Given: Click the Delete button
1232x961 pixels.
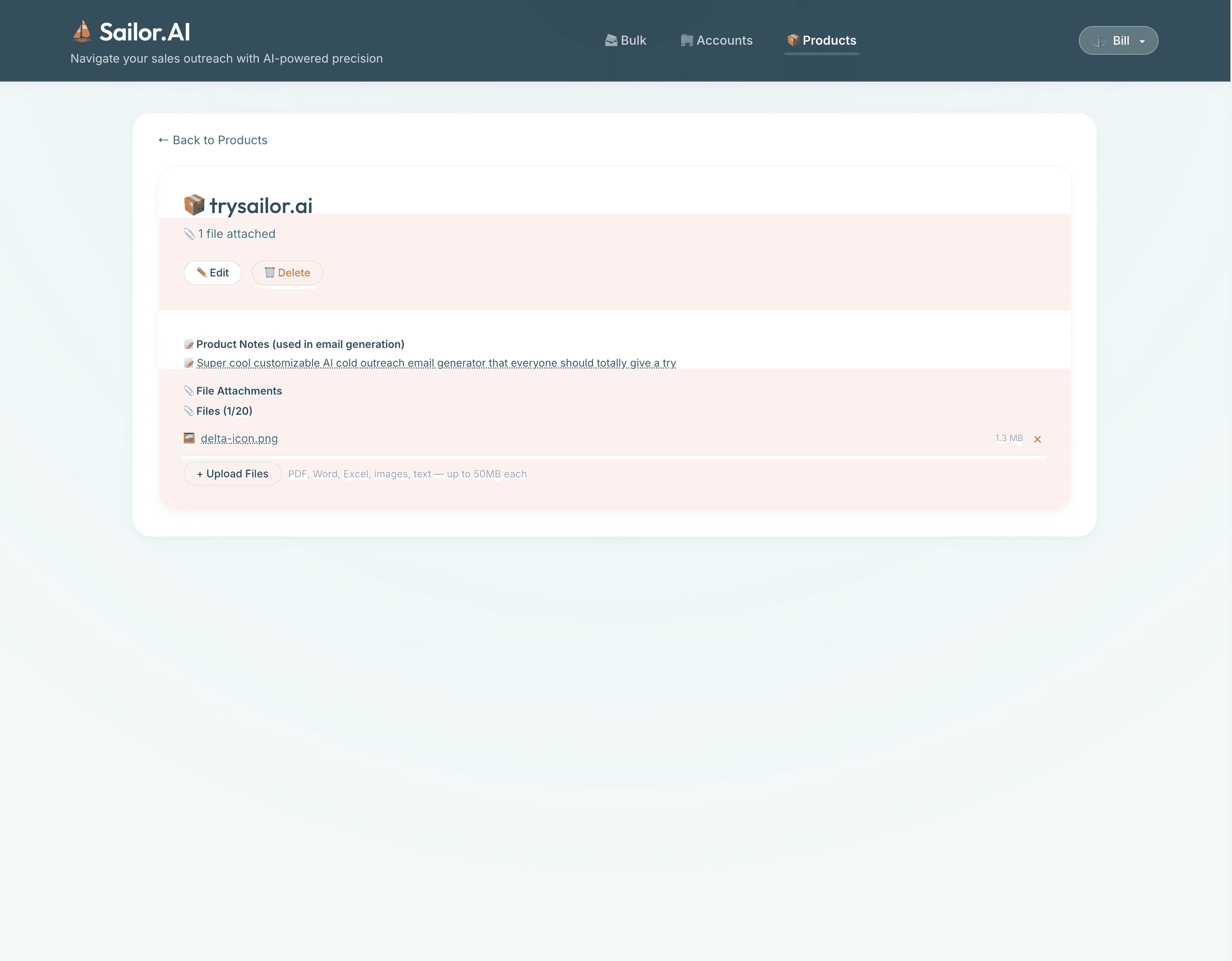Looking at the screenshot, I should click(x=287, y=273).
